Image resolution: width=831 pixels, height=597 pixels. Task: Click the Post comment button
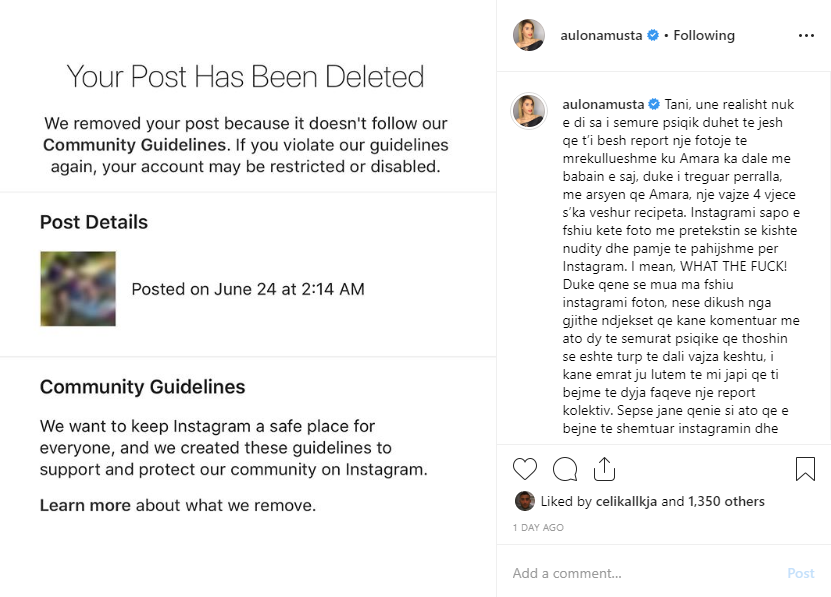(x=801, y=573)
